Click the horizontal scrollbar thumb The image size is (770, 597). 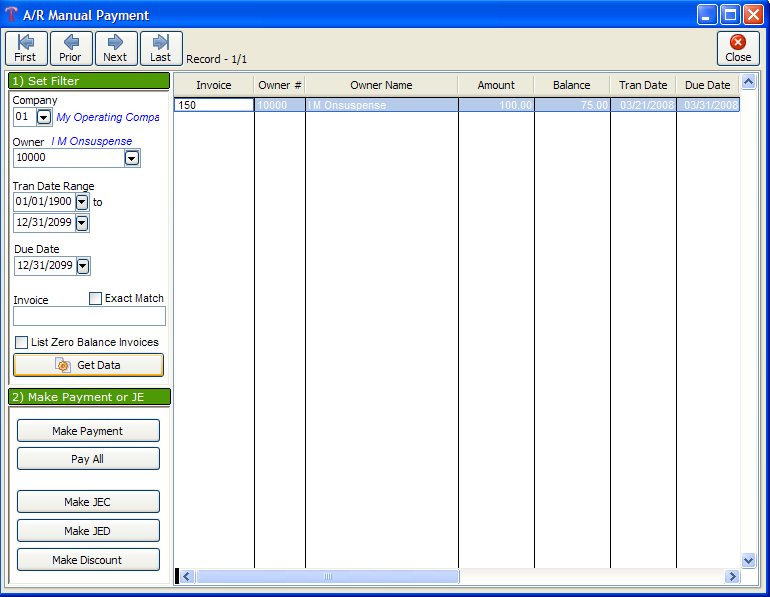328,576
